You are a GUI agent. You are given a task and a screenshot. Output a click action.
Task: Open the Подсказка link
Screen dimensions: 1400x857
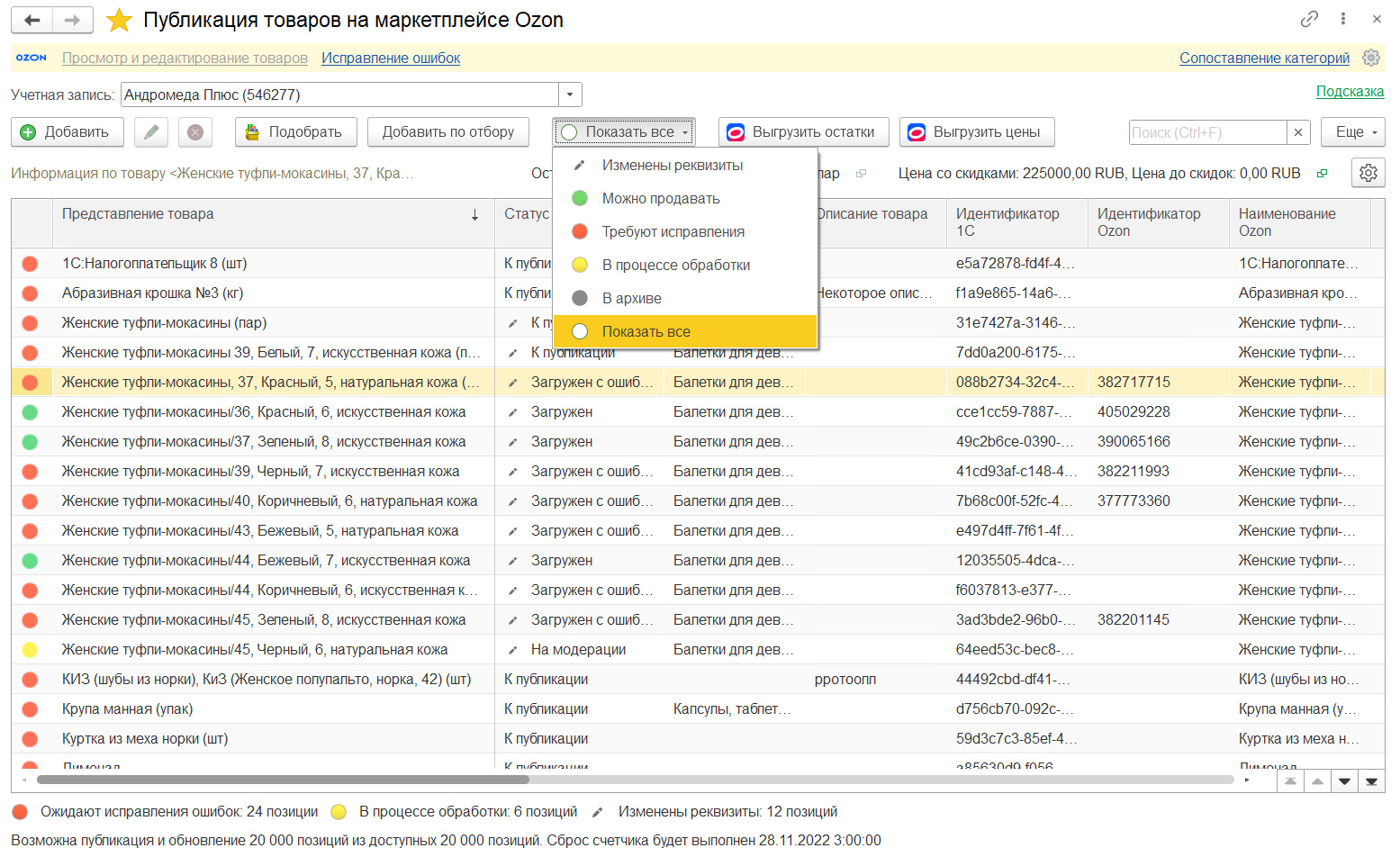coord(1350,91)
